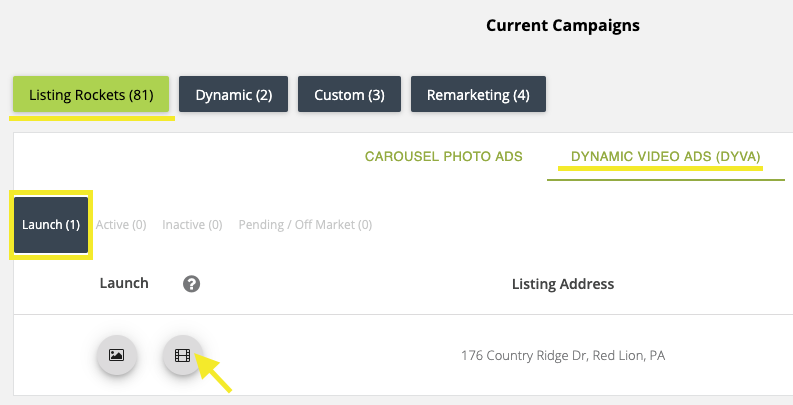This screenshot has height=405, width=793.
Task: Select the Dynamic Video Ads (DYVA) tab
Action: pyautogui.click(x=665, y=157)
